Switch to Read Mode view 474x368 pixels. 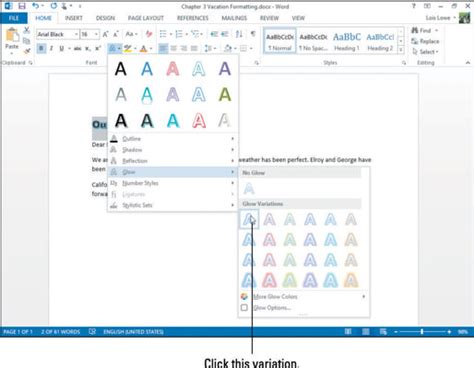348,332
